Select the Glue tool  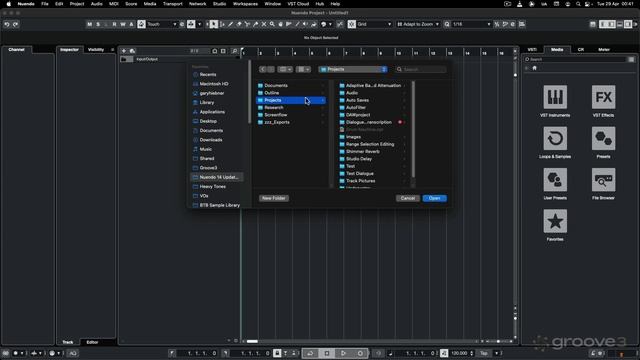(x=256, y=24)
